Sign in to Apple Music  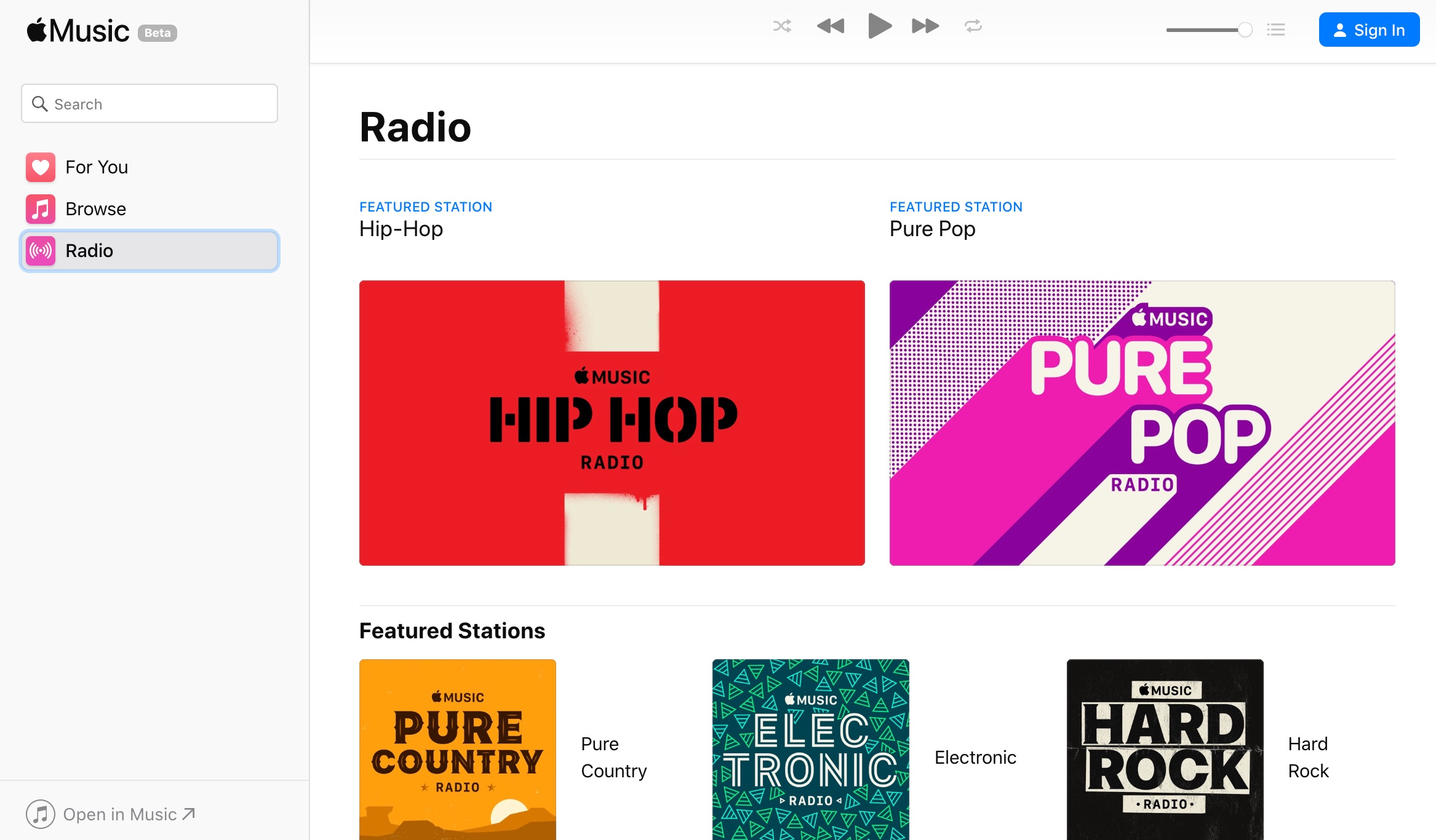[x=1369, y=30]
